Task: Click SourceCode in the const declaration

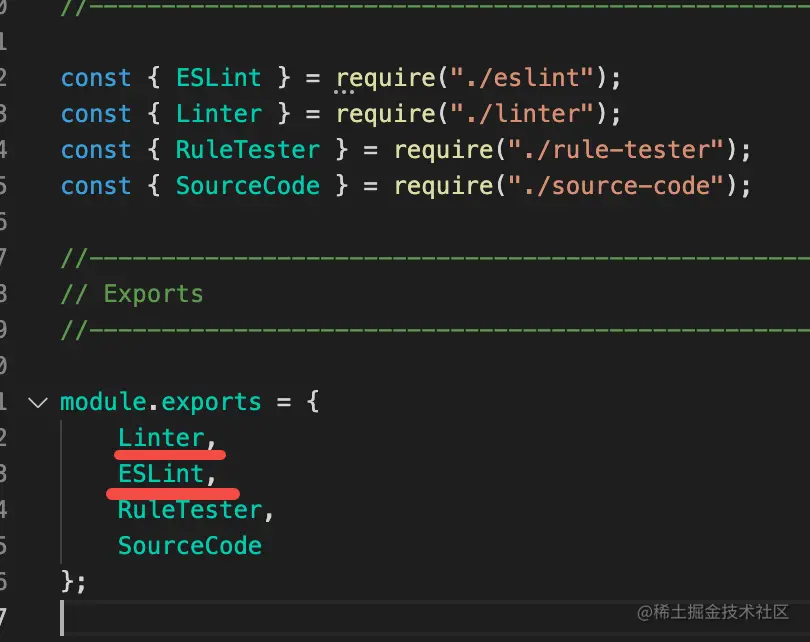Action: coord(247,186)
